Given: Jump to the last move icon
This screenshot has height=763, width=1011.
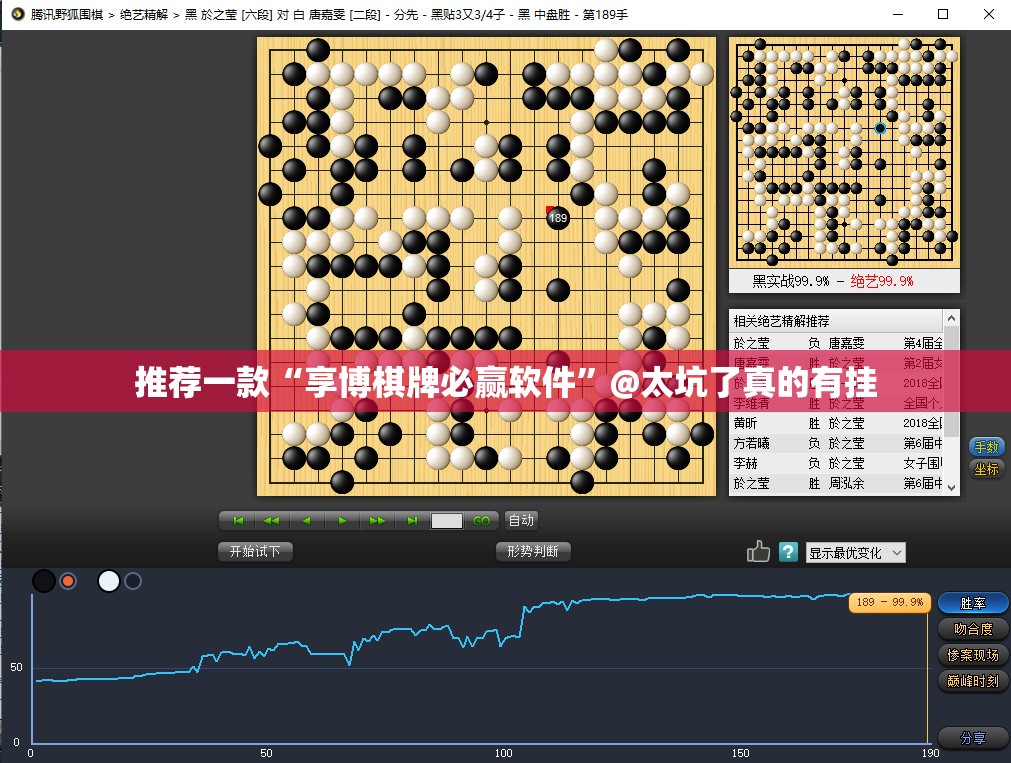Looking at the screenshot, I should (411, 520).
